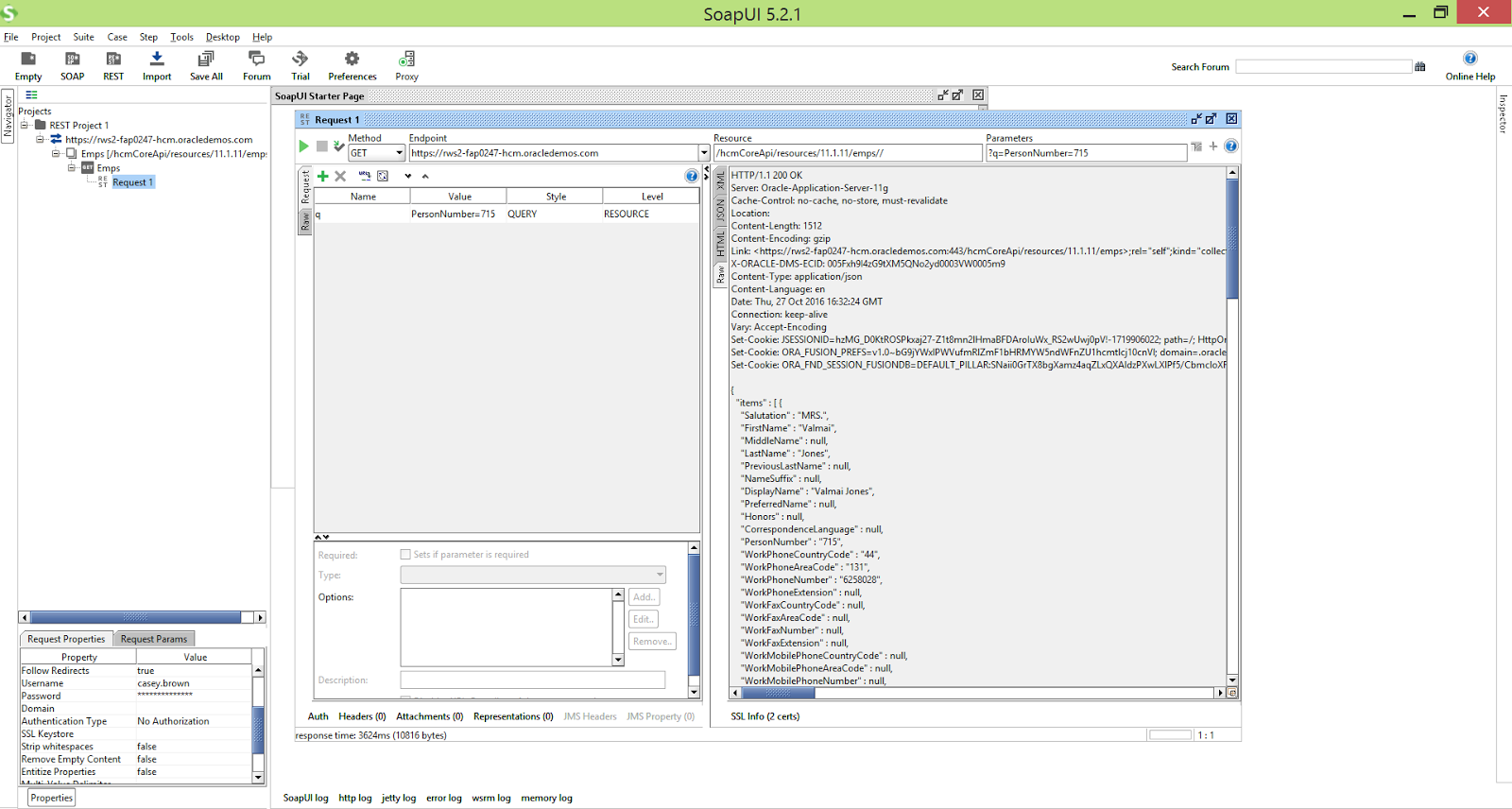Screen dimensions: 1512x809
Task: Open the Headers (0) tab
Action: (x=362, y=716)
